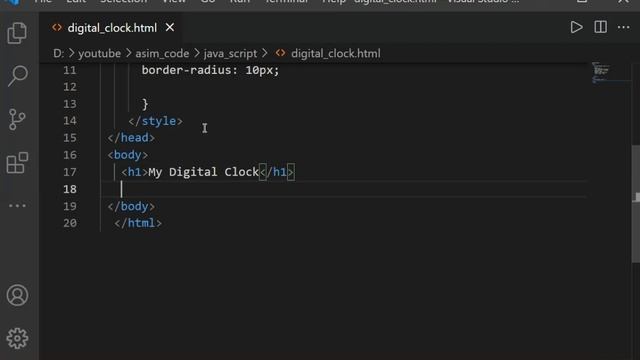Viewport: 640px width, 360px height.
Task: Expand the youtube breadcrumb folder
Action: [99, 53]
